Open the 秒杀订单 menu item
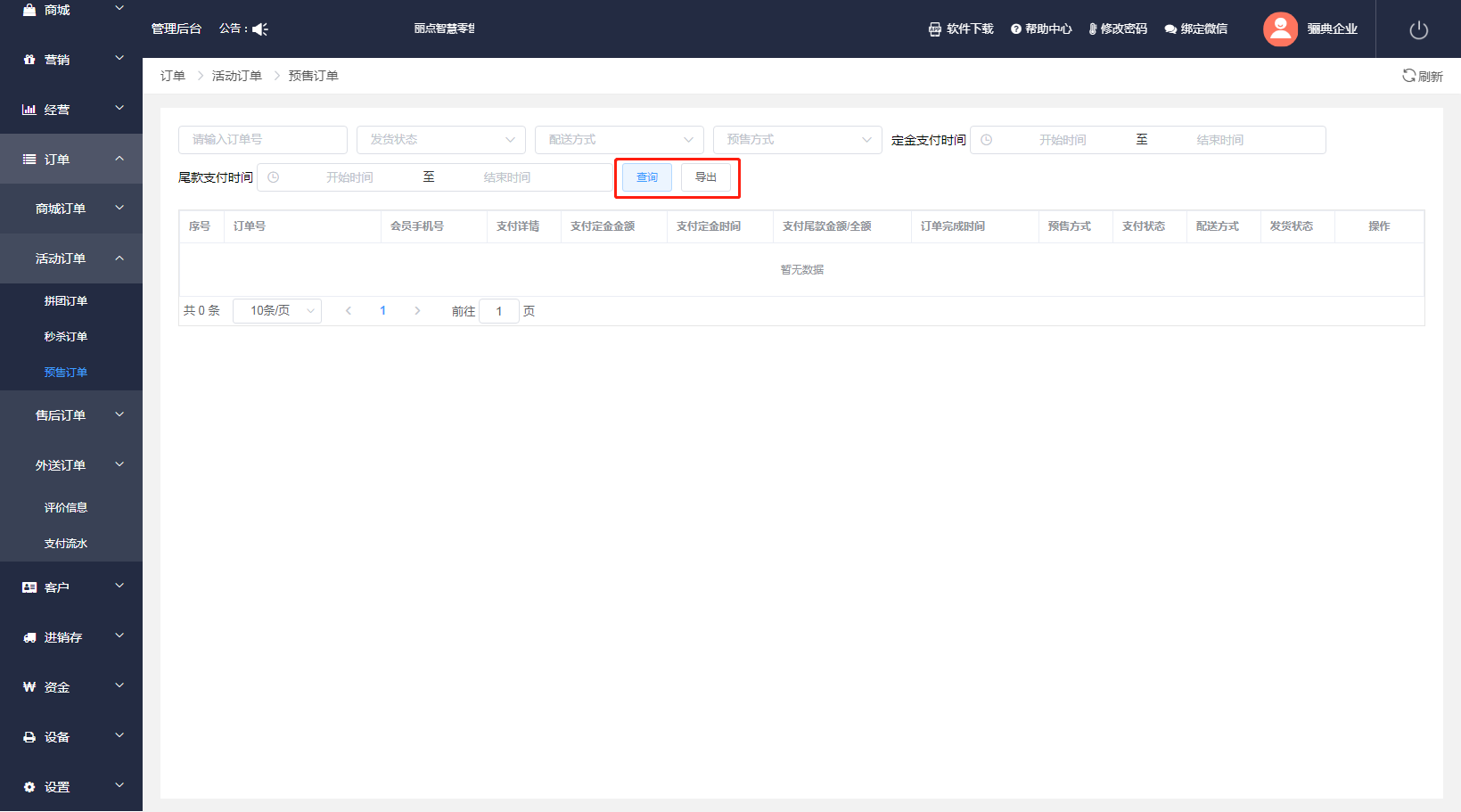Screen dimensions: 1461x812 pos(71,337)
